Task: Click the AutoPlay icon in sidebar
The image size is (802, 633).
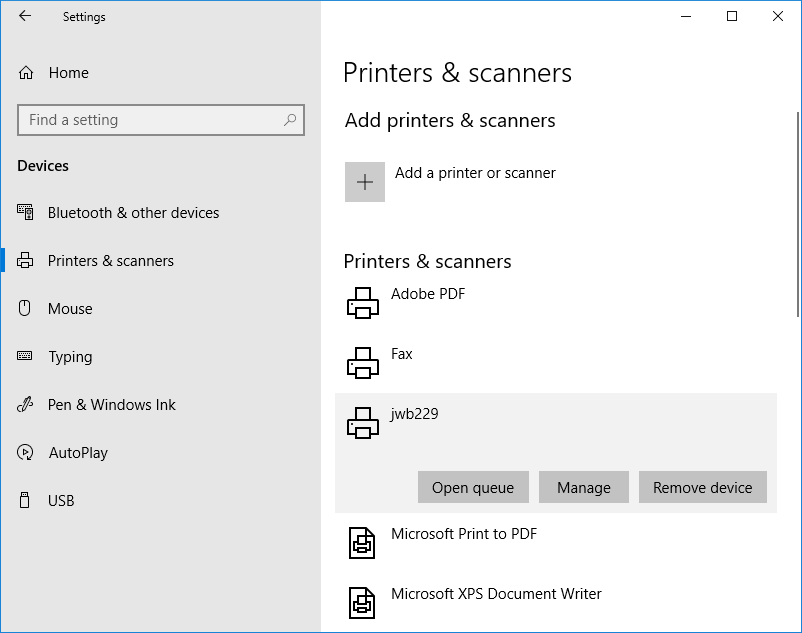Action: 26,452
